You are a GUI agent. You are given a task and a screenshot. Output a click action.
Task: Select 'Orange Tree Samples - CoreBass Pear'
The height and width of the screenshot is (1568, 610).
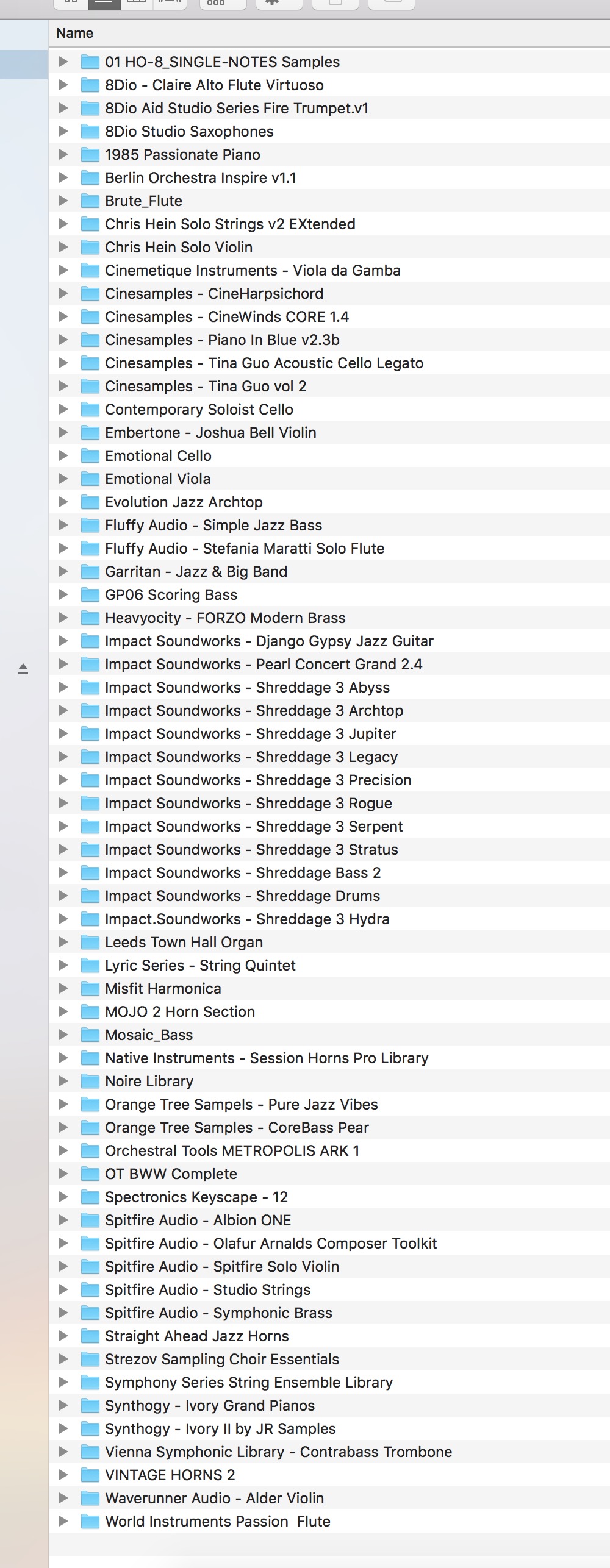coord(329,1127)
